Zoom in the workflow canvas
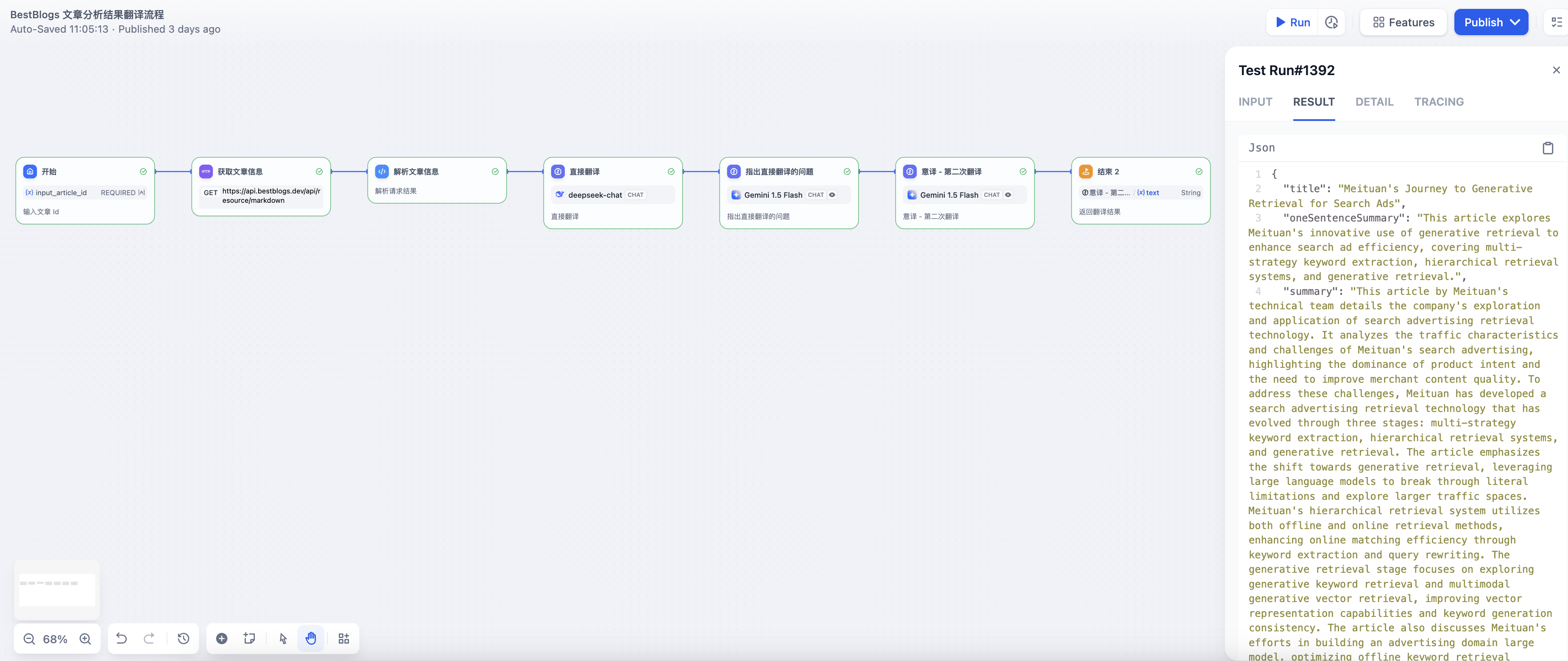Screen dimensions: 1568x661 [85, 639]
